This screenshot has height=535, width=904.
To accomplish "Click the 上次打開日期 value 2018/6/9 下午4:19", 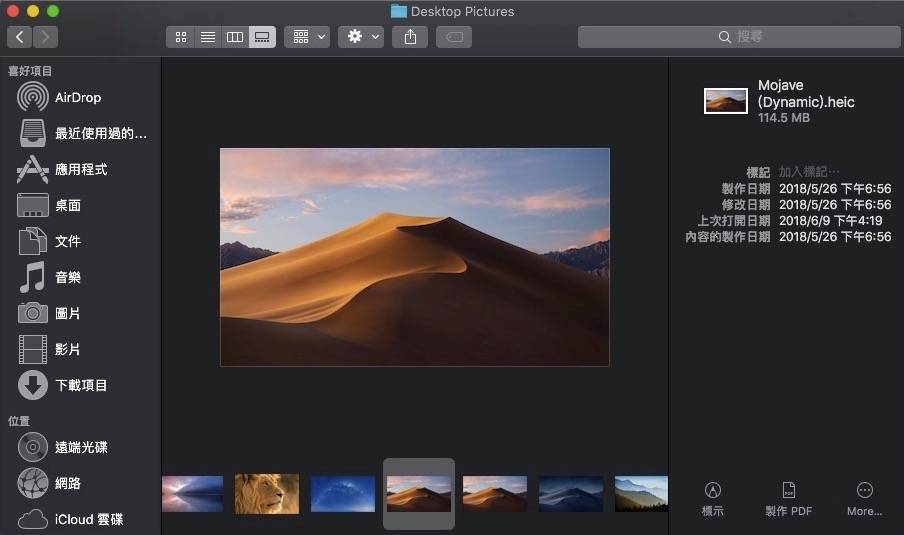I will point(830,221).
